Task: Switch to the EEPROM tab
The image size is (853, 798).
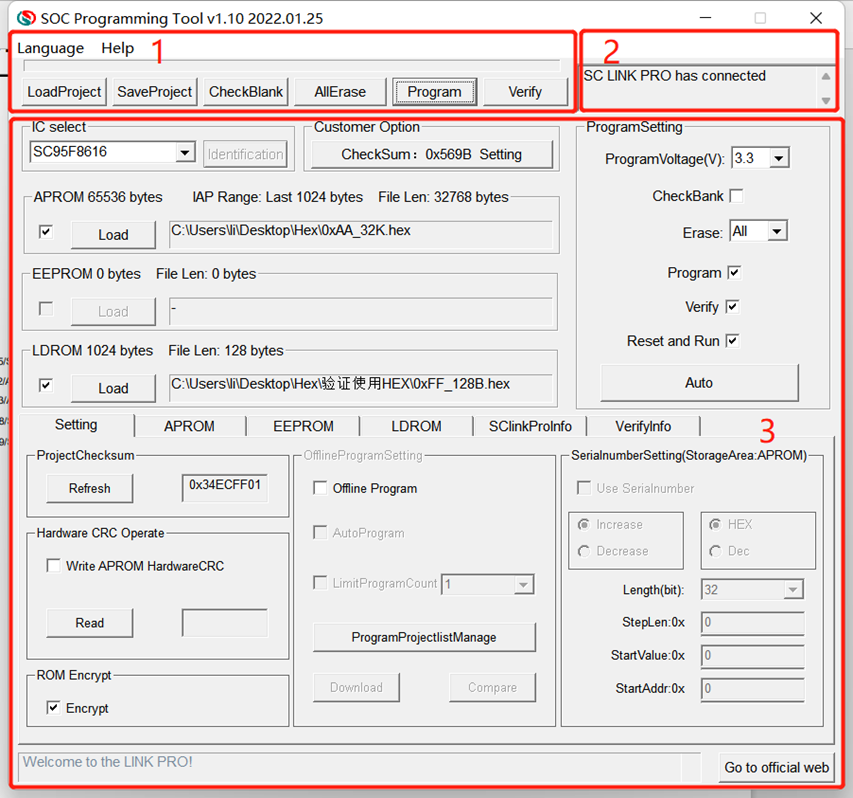Action: pyautogui.click(x=304, y=426)
